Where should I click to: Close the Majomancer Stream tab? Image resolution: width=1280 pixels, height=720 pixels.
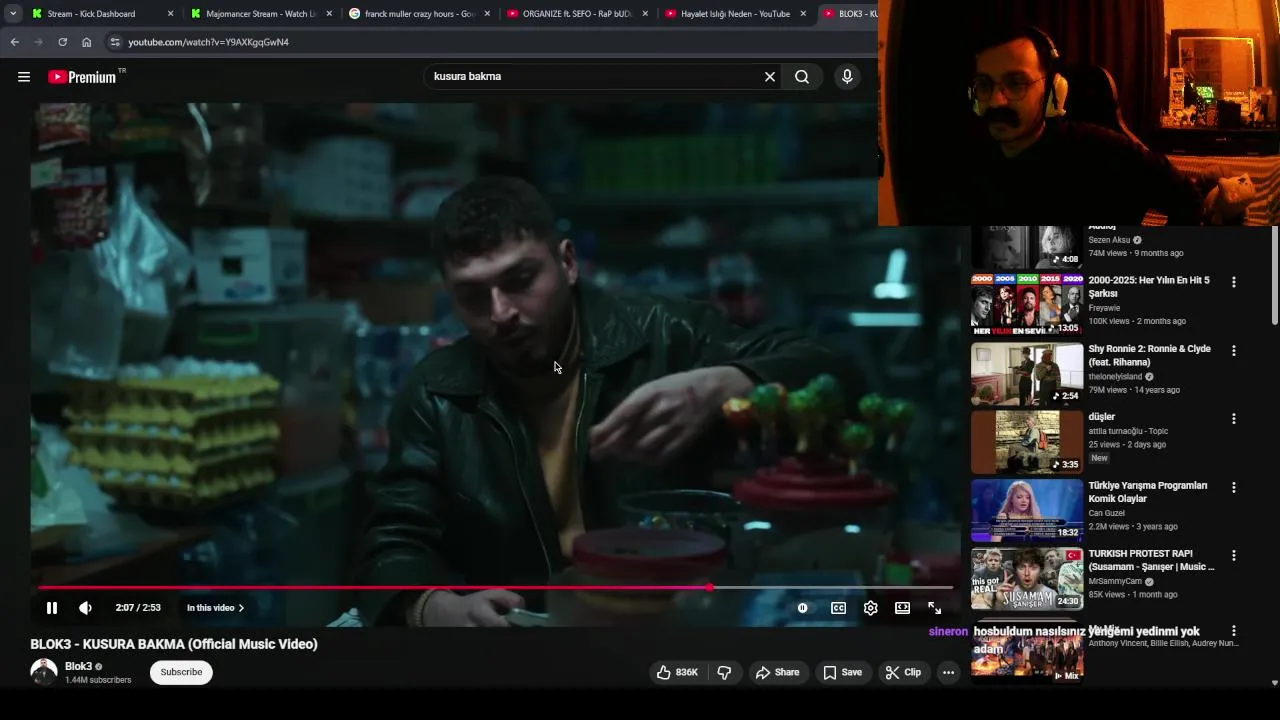point(329,14)
